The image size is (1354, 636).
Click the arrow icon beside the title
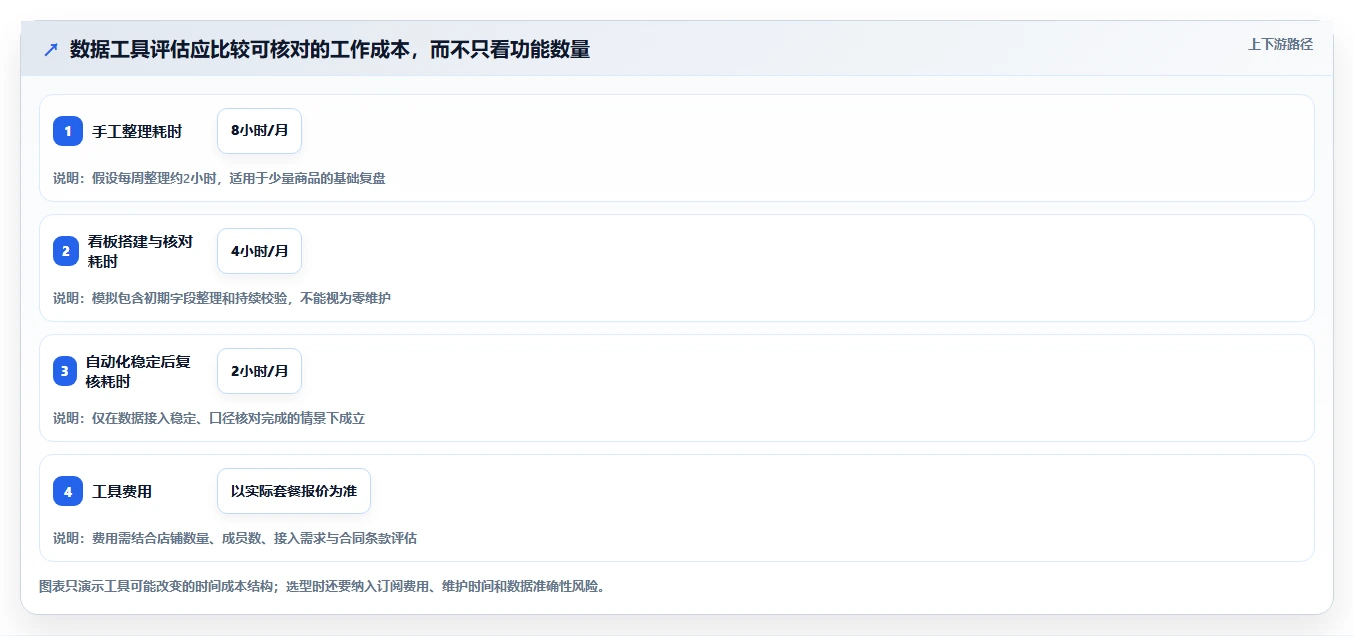[51, 49]
